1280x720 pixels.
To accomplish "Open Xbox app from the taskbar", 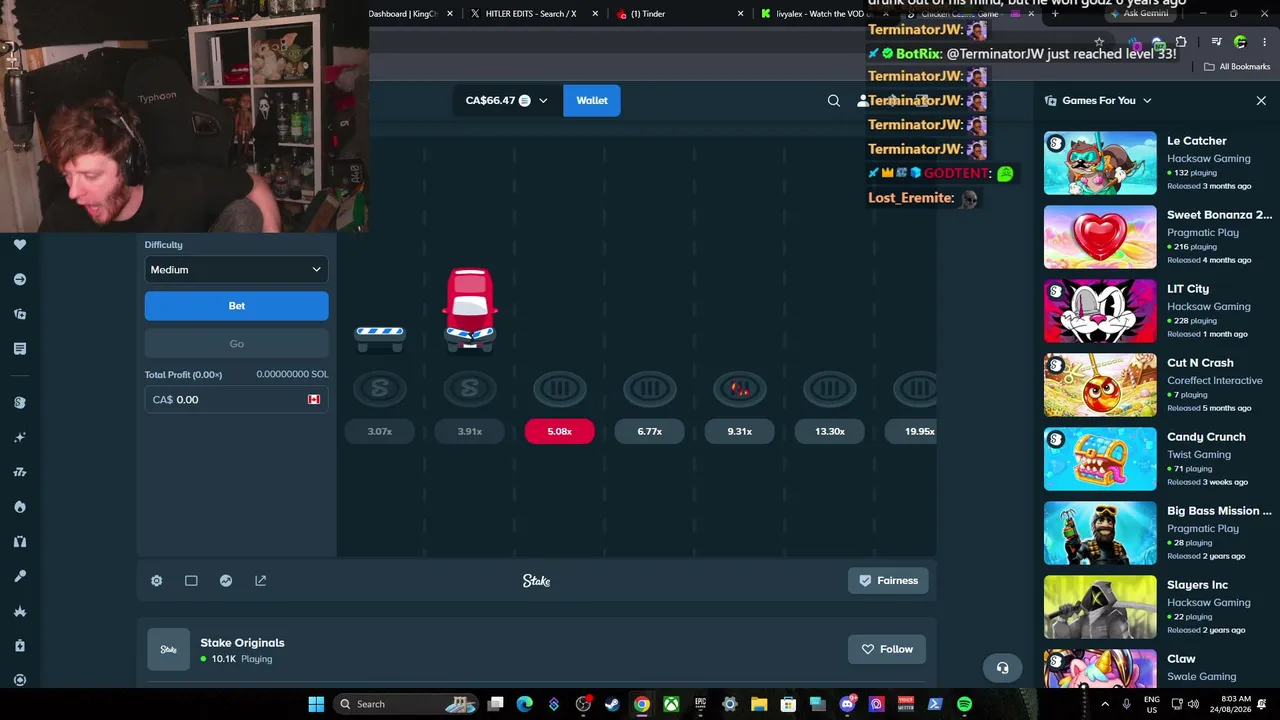I will [x=671, y=704].
